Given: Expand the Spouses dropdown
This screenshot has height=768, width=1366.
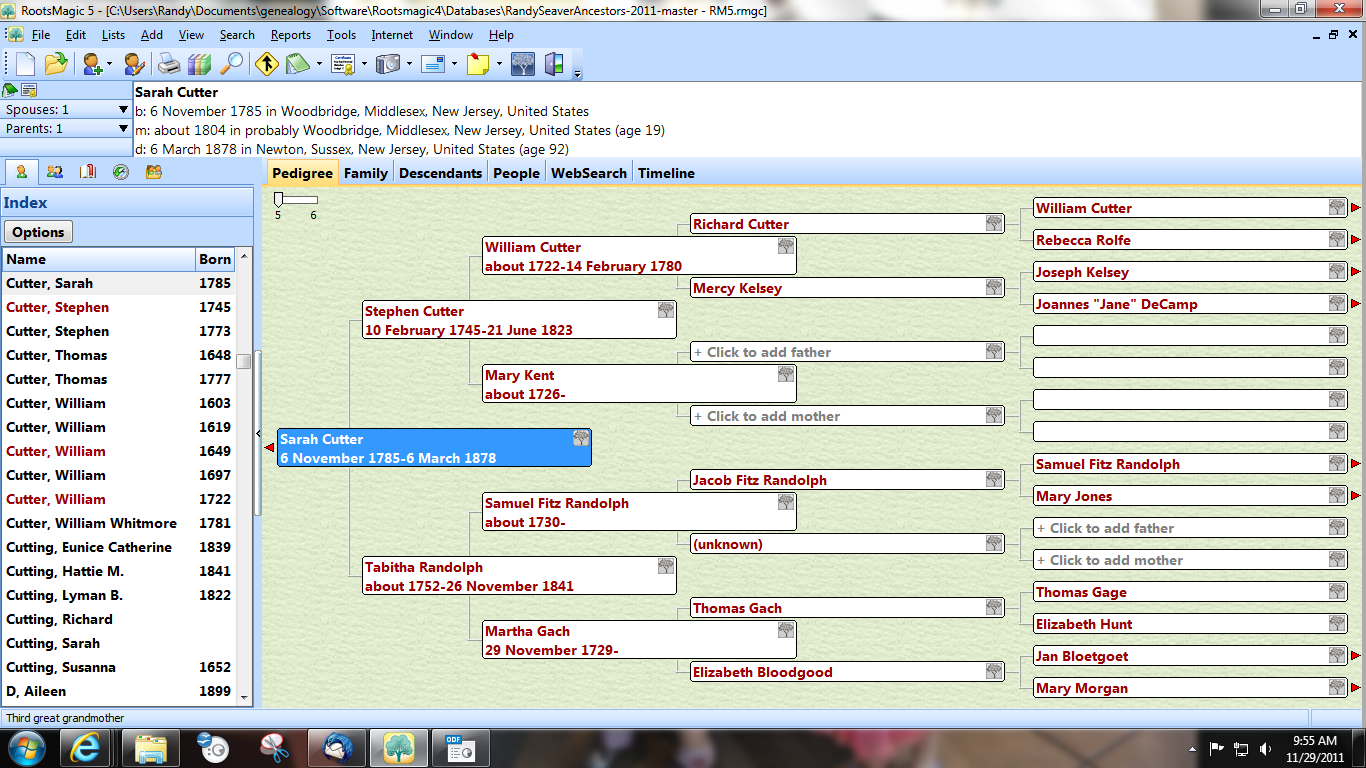Looking at the screenshot, I should tap(122, 108).
